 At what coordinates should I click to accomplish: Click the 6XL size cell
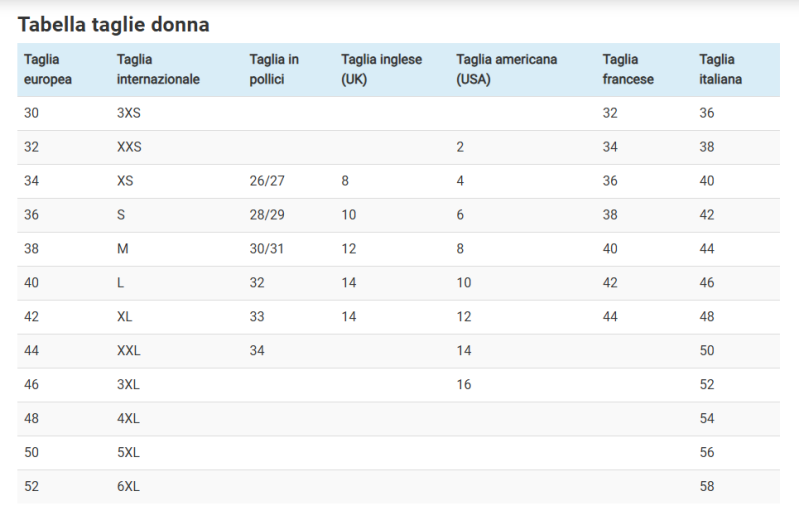pyautogui.click(x=128, y=486)
